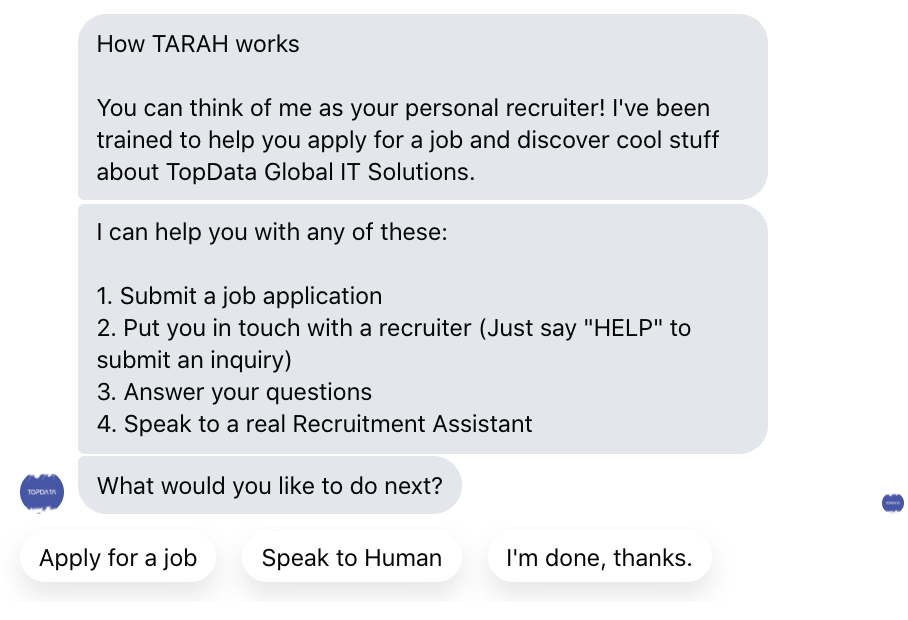
Task: Click the personal recruiter! phrase
Action: (505, 108)
